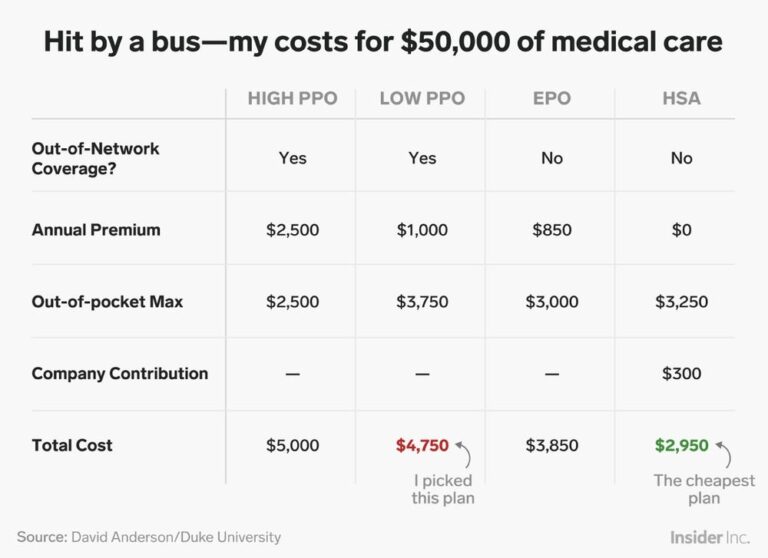Click the curved arrow beside $2,950

pyautogui.click(x=724, y=454)
